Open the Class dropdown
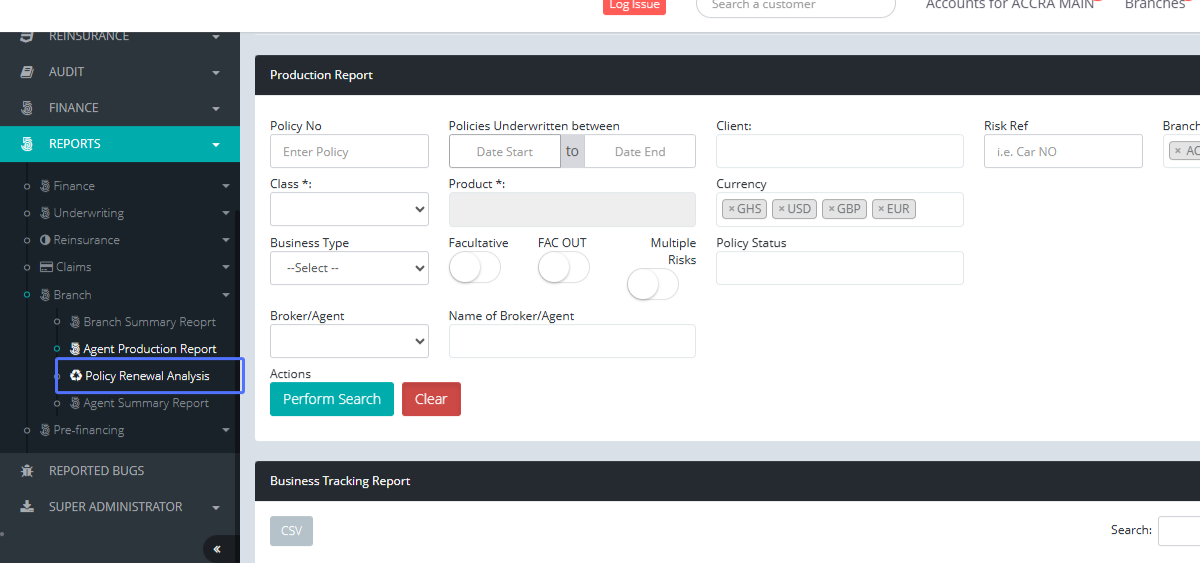Image resolution: width=1200 pixels, height=563 pixels. click(349, 209)
